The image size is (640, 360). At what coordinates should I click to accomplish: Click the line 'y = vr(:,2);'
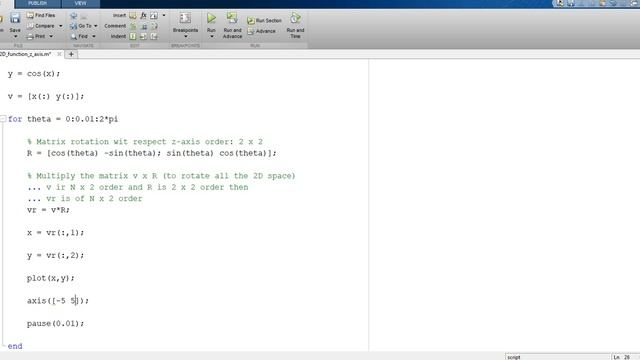[x=56, y=256]
